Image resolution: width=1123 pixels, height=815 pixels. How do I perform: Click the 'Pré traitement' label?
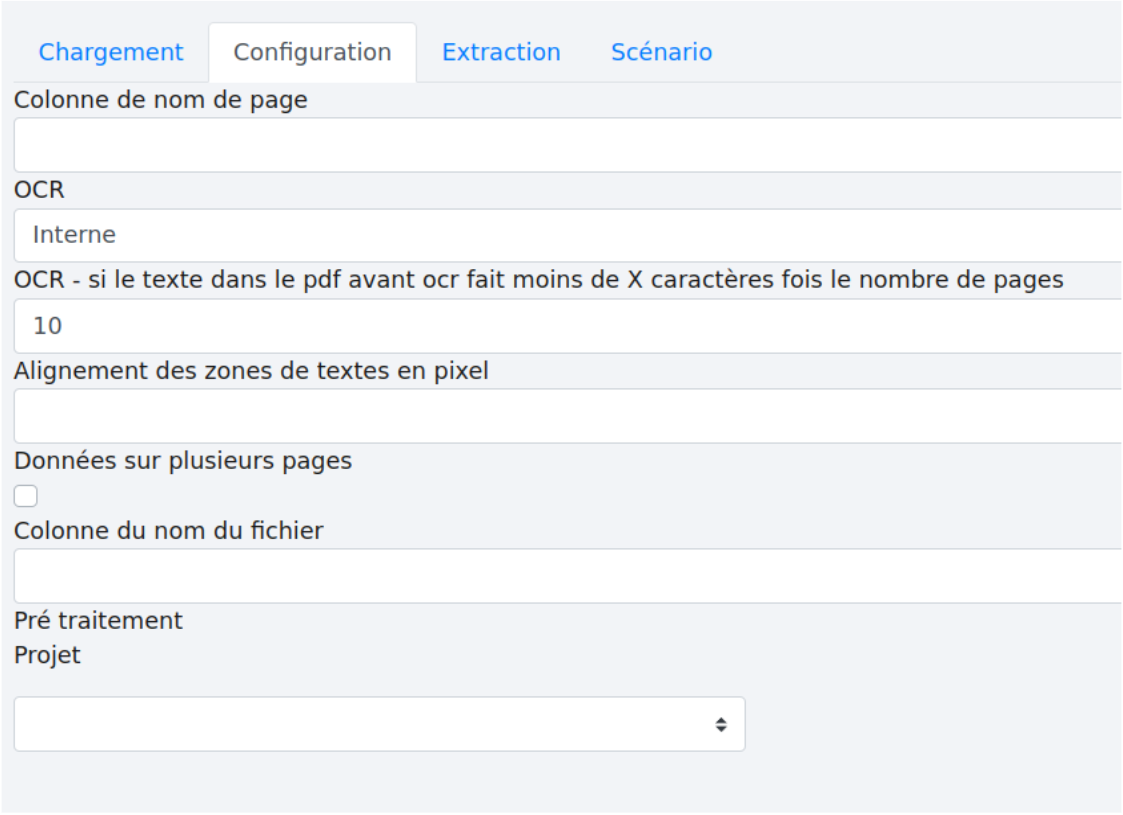98,621
